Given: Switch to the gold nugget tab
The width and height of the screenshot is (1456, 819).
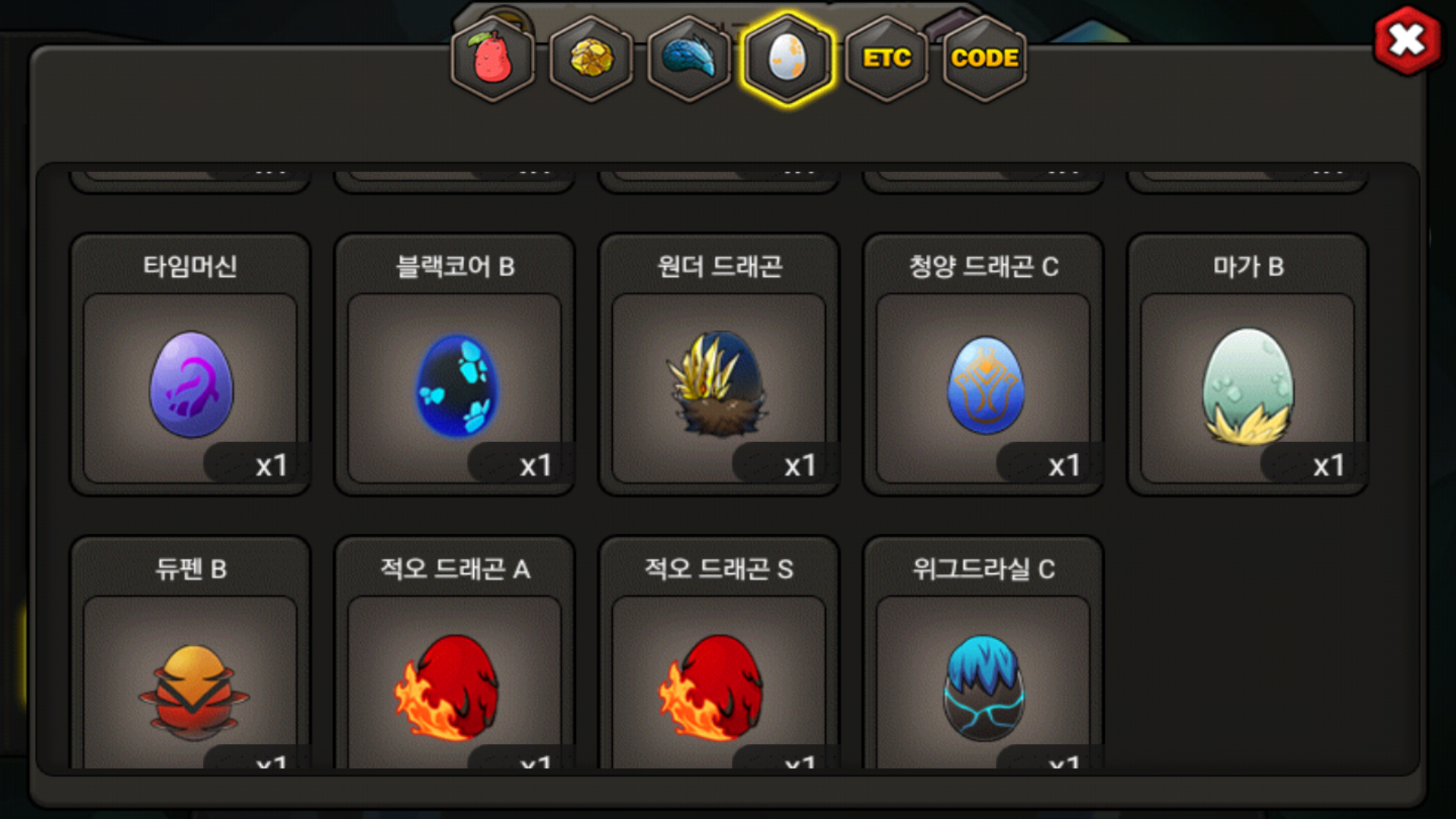Looking at the screenshot, I should pos(591,58).
